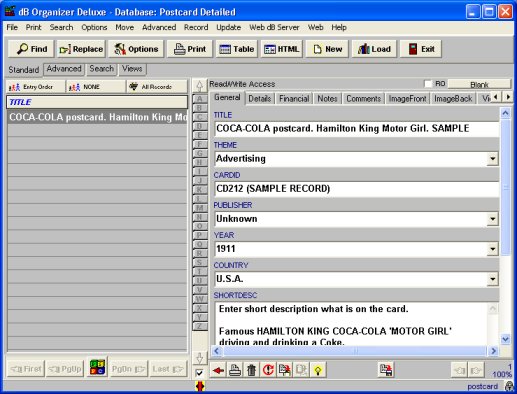Expand the YEAR dropdown
The image size is (517, 394).
click(492, 249)
